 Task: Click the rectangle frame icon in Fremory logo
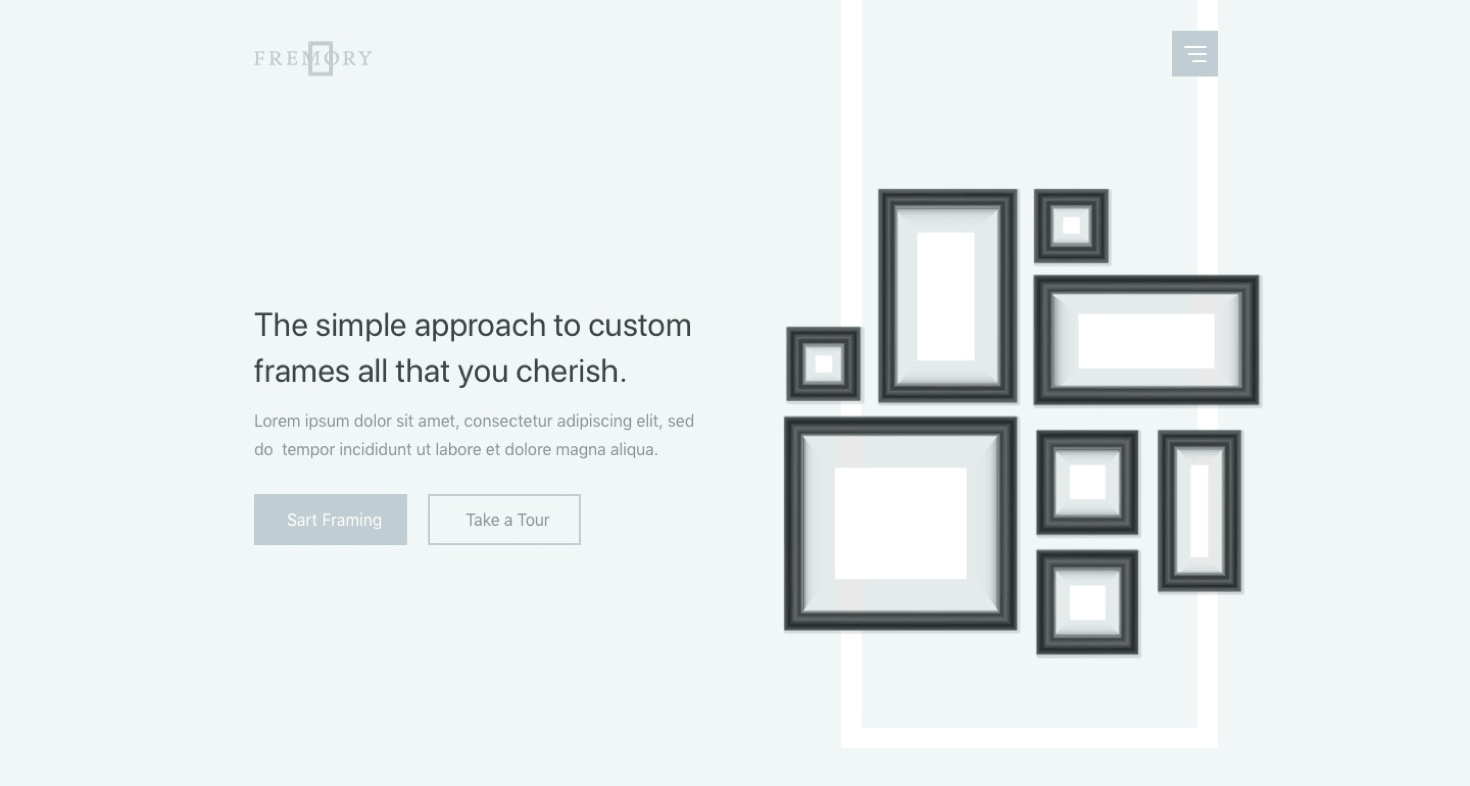point(320,58)
